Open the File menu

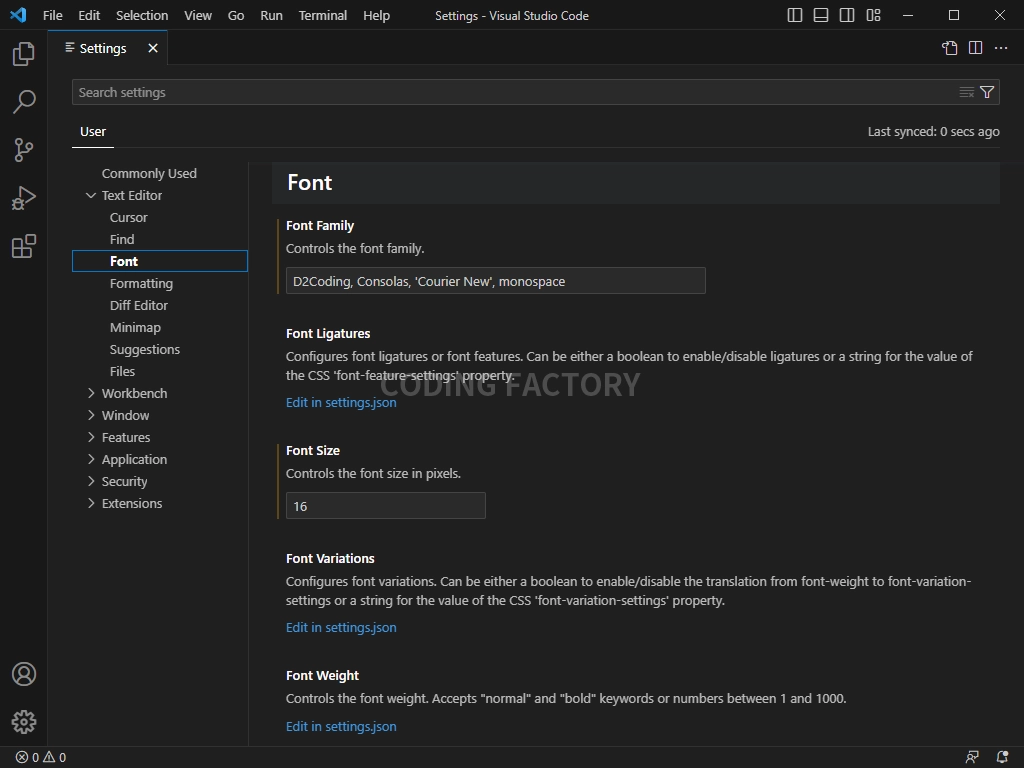coord(52,15)
